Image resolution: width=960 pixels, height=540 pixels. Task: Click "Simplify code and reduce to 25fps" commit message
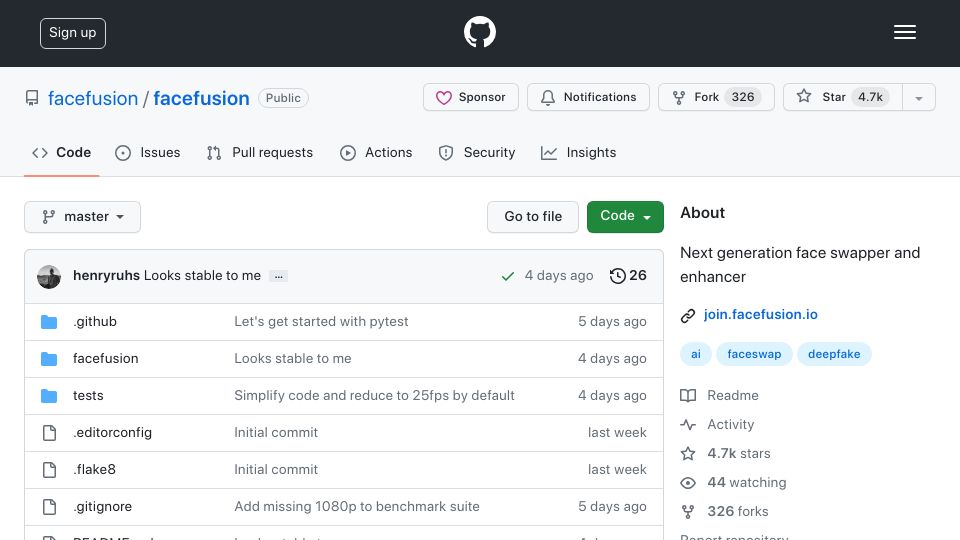tap(374, 396)
